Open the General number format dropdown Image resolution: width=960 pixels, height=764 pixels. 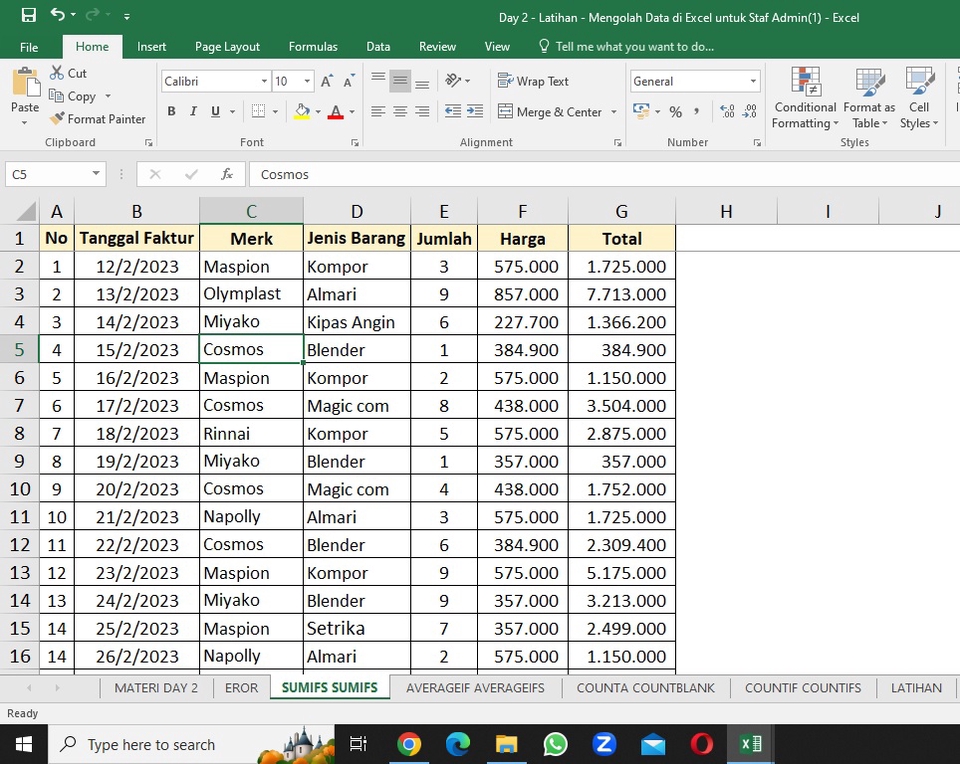(x=752, y=81)
